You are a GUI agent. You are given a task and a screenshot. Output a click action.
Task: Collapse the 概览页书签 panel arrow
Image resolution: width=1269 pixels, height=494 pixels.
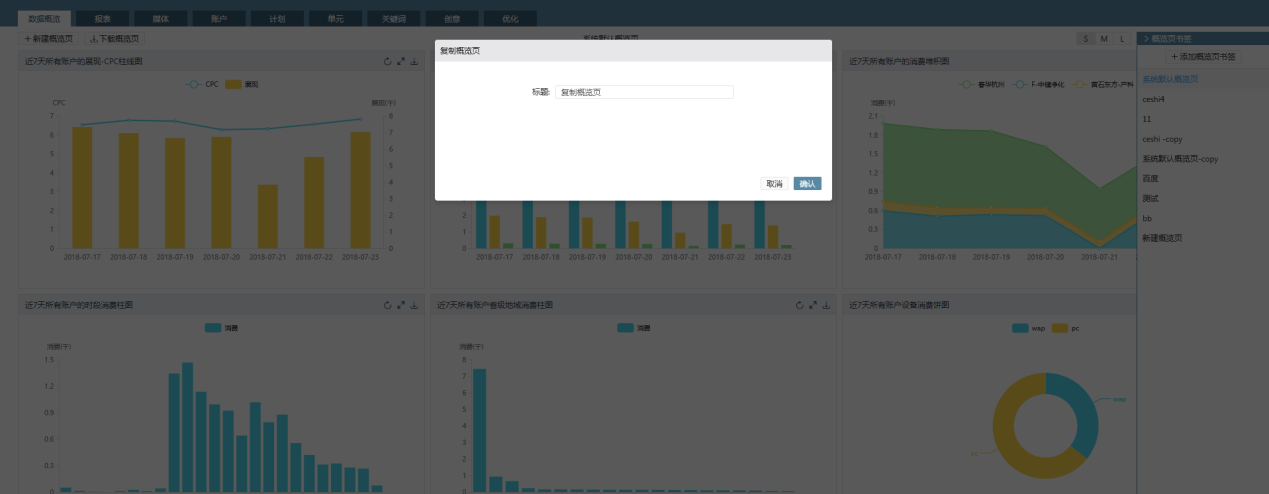[1146, 38]
